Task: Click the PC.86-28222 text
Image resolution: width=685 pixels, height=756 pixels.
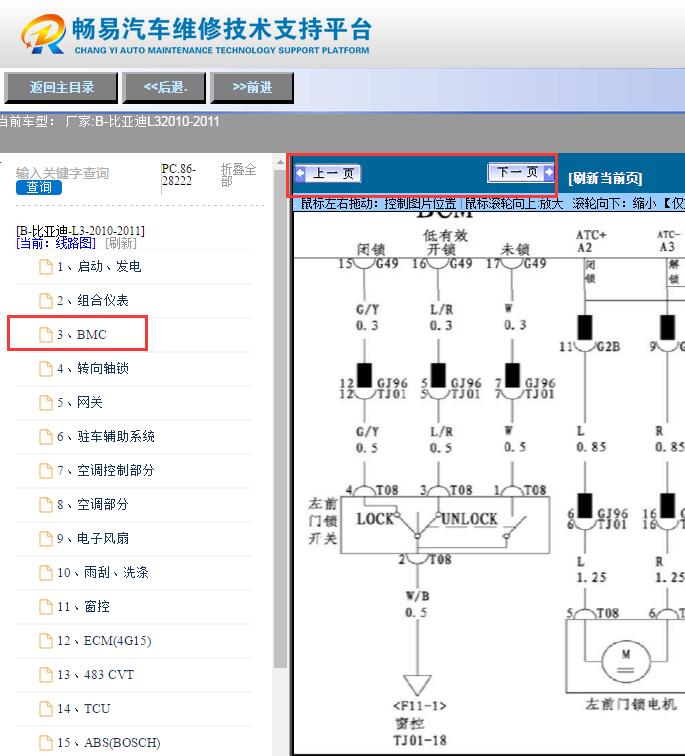Action: coord(178,175)
